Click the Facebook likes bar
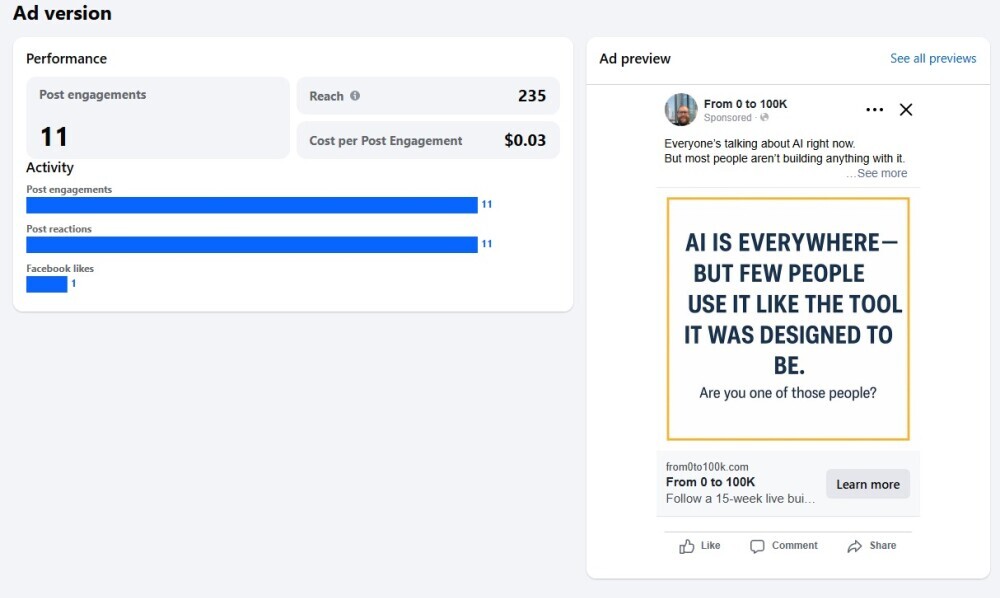 [x=44, y=283]
